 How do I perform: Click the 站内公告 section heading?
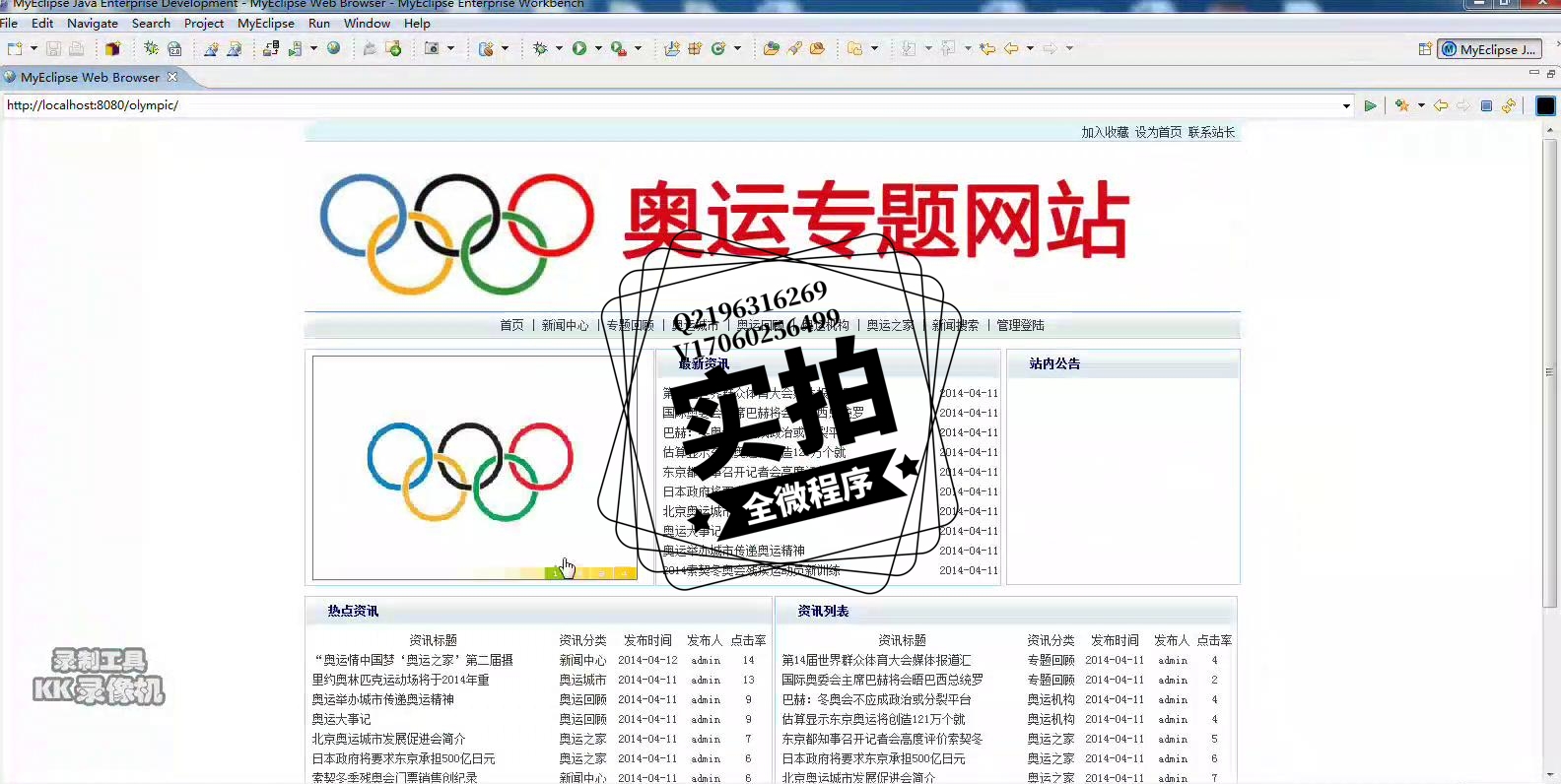1054,363
